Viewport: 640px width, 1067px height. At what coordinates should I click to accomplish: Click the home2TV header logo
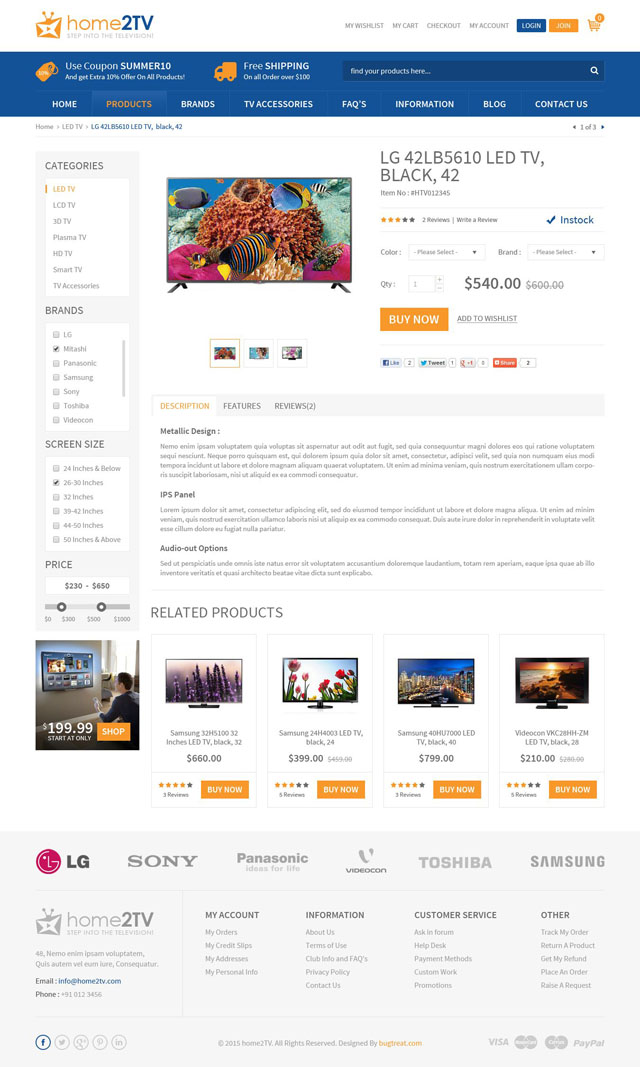95,25
